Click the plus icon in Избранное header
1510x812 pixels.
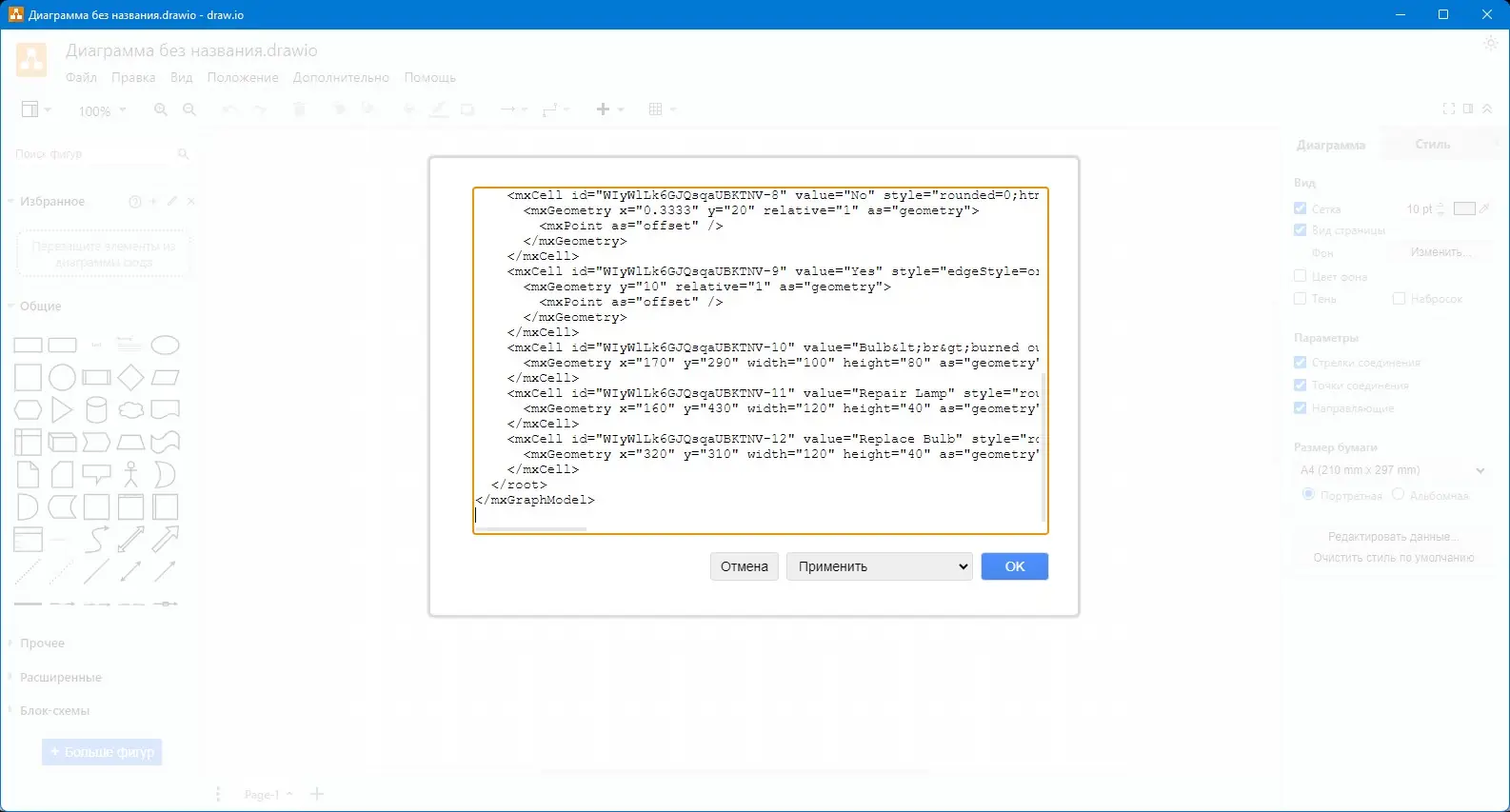[x=153, y=202]
